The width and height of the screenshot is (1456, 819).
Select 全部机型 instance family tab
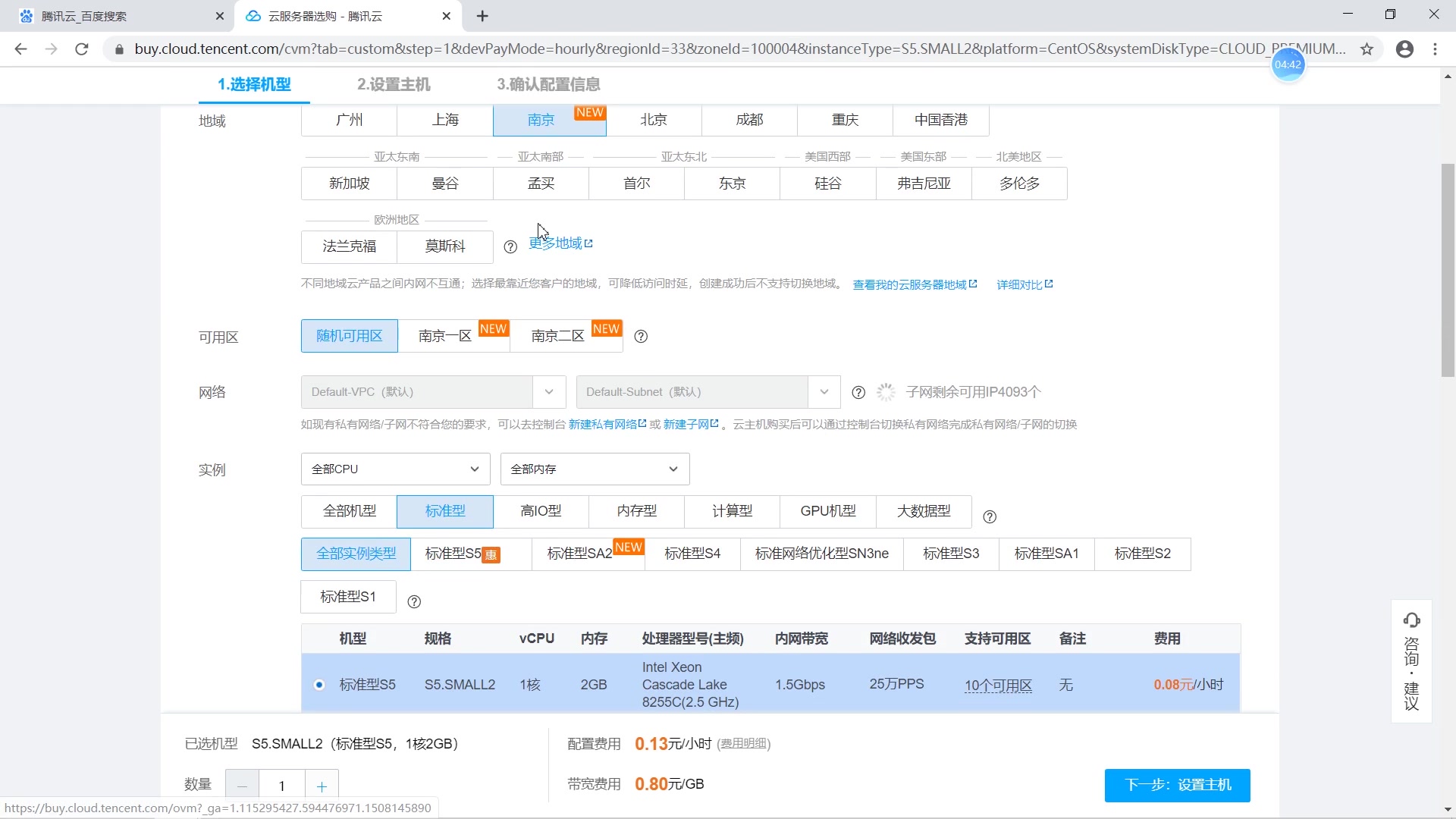click(x=350, y=511)
